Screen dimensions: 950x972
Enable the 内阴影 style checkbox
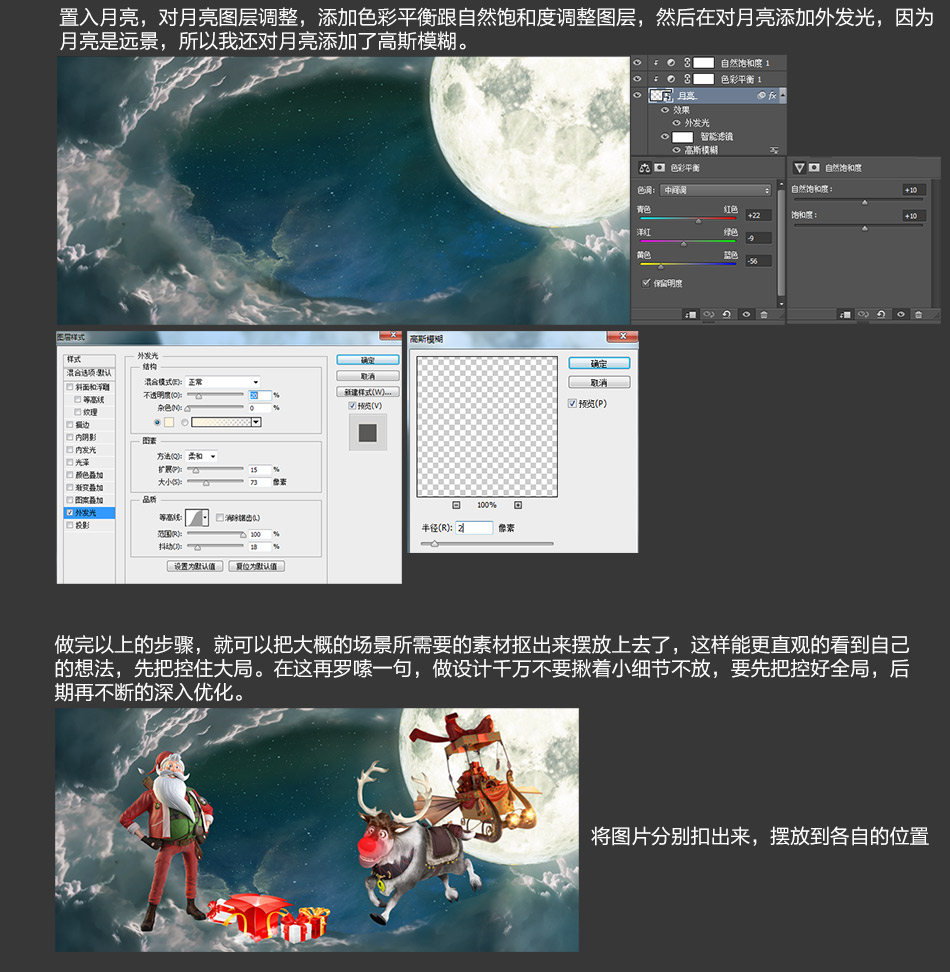[69, 437]
